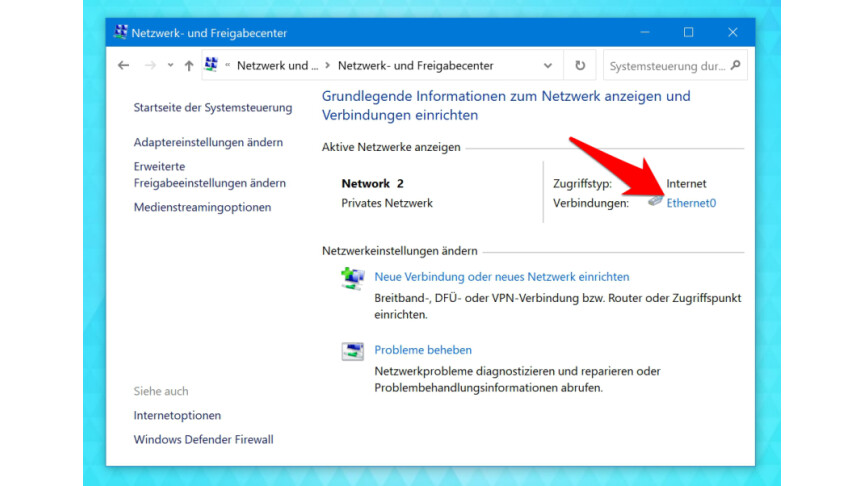Expand the address bar history dropdown
Viewport: 864px width, 486px height.
tap(548, 66)
